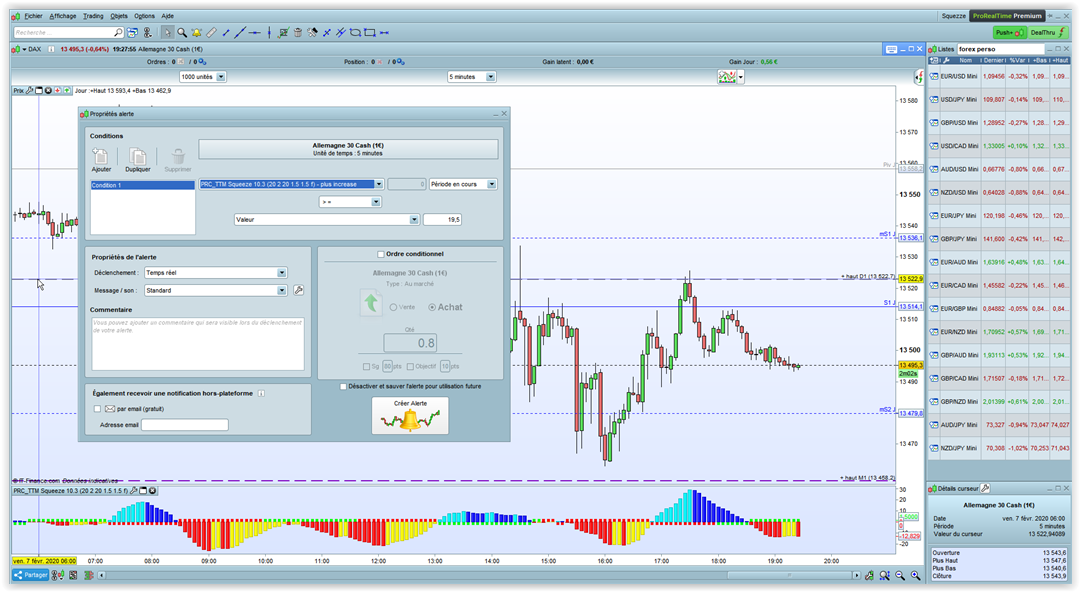Click scrollbar left arrow under chart
This screenshot has height=592, width=1080.
click(x=101, y=575)
